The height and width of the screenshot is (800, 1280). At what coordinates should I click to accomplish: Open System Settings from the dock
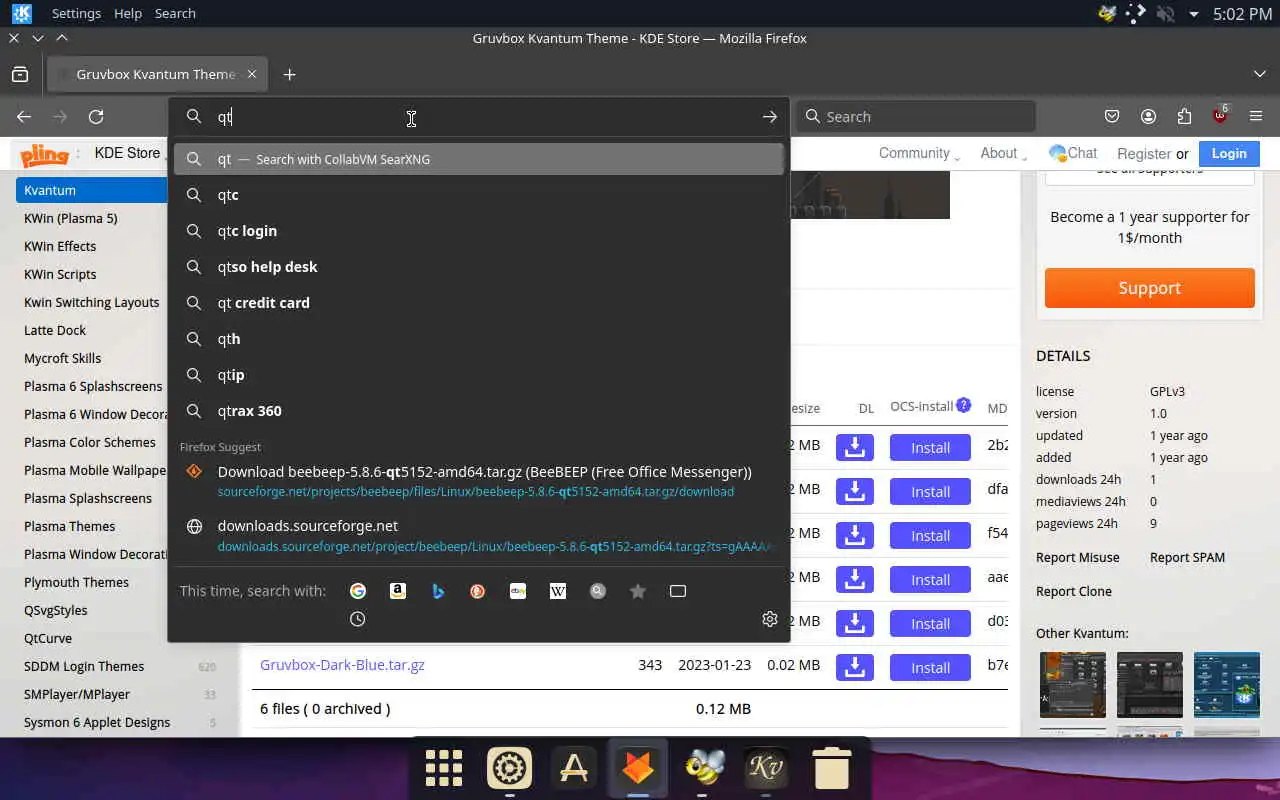point(509,768)
